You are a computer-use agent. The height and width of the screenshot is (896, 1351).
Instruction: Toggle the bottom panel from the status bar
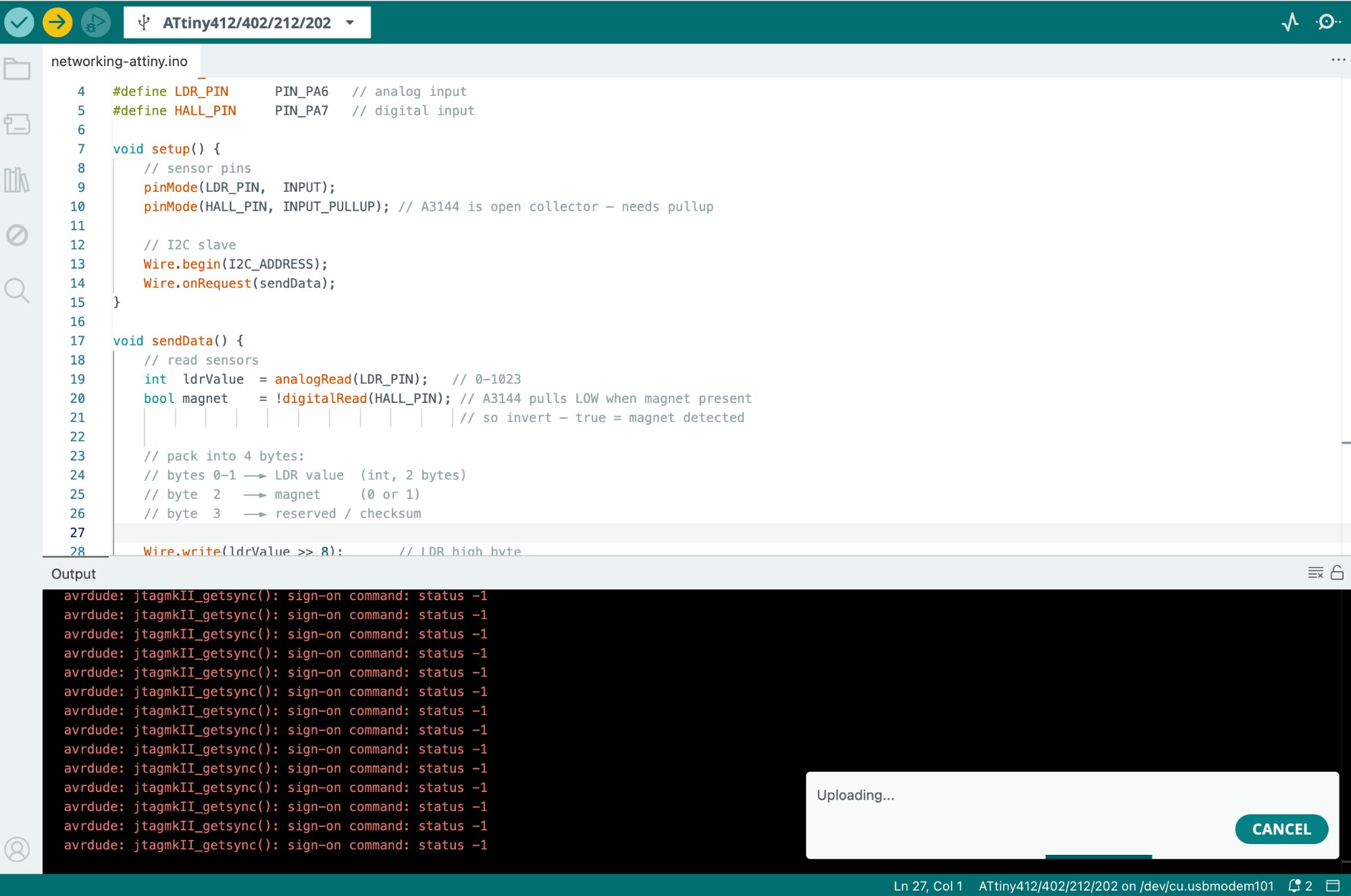[1333, 885]
